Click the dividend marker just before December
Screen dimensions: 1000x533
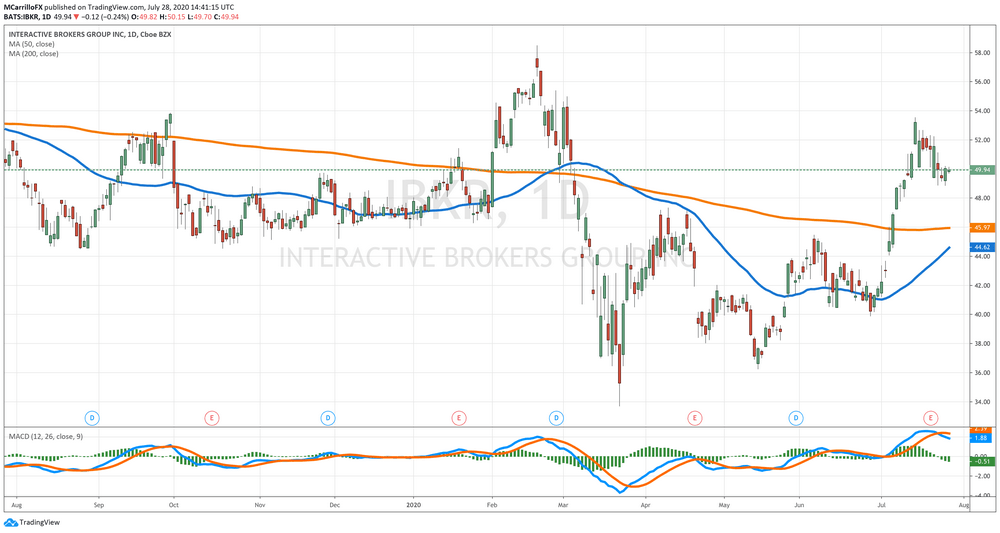[327, 418]
